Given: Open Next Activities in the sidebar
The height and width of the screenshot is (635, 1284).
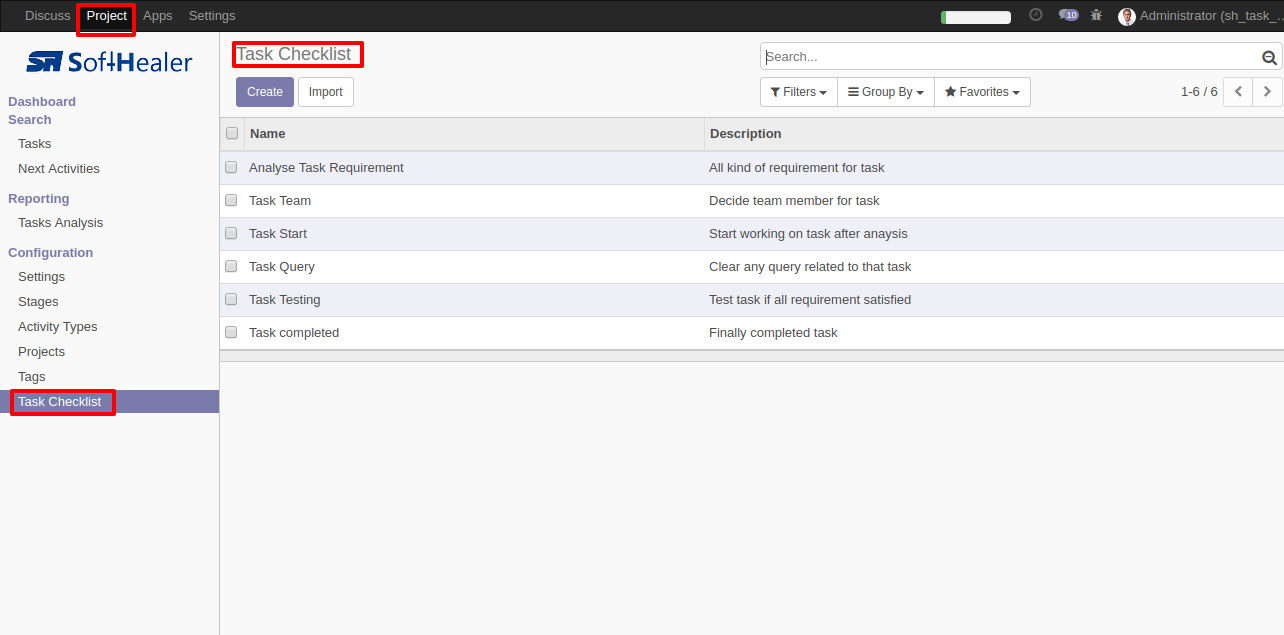Looking at the screenshot, I should pos(59,169).
